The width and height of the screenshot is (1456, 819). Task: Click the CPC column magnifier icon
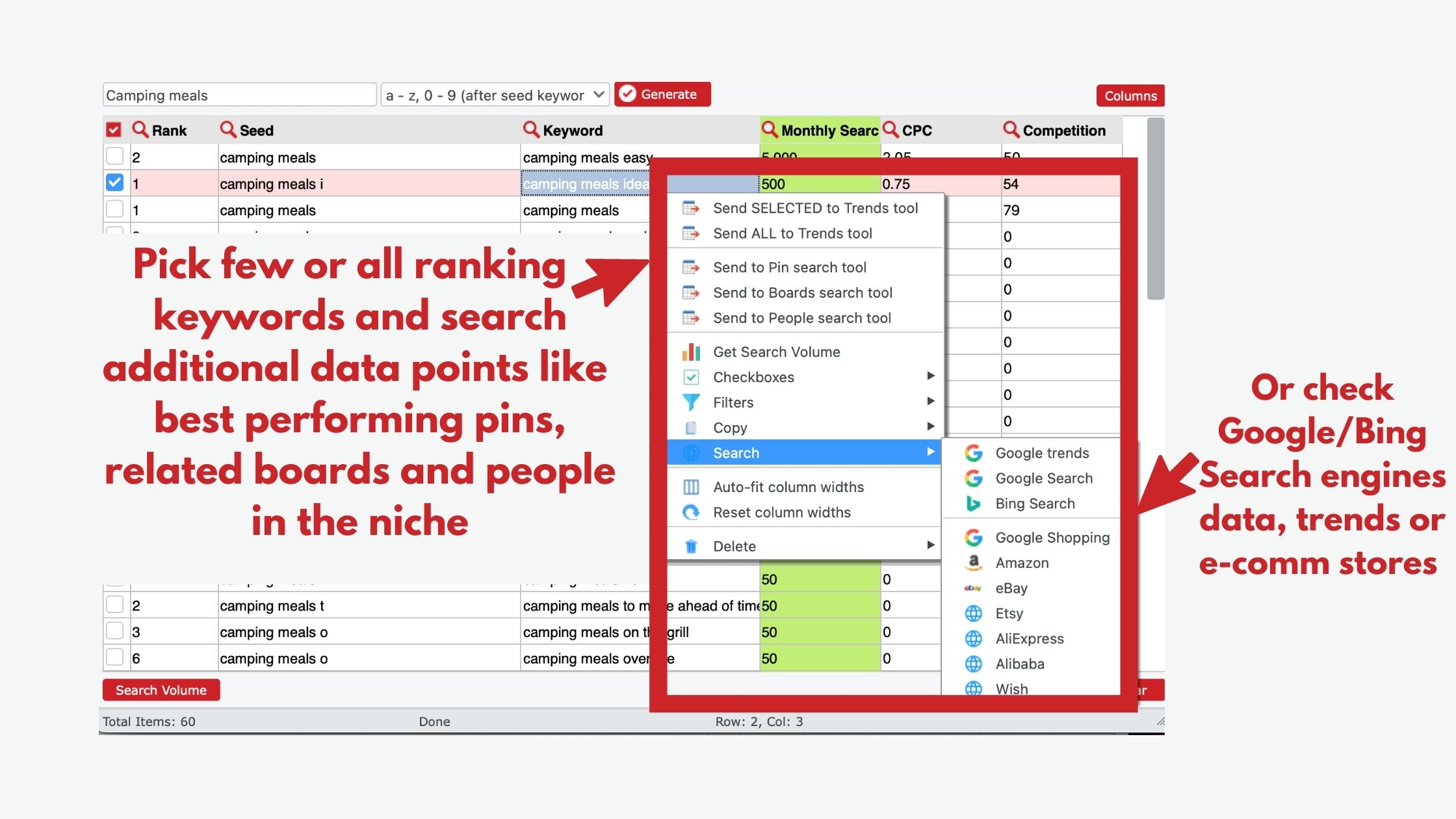pos(890,129)
